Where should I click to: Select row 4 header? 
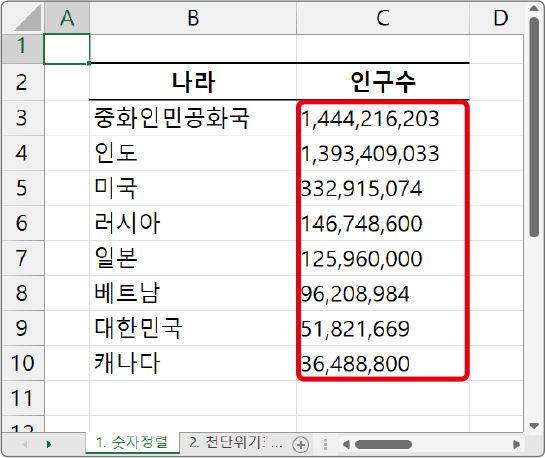click(x=23, y=153)
